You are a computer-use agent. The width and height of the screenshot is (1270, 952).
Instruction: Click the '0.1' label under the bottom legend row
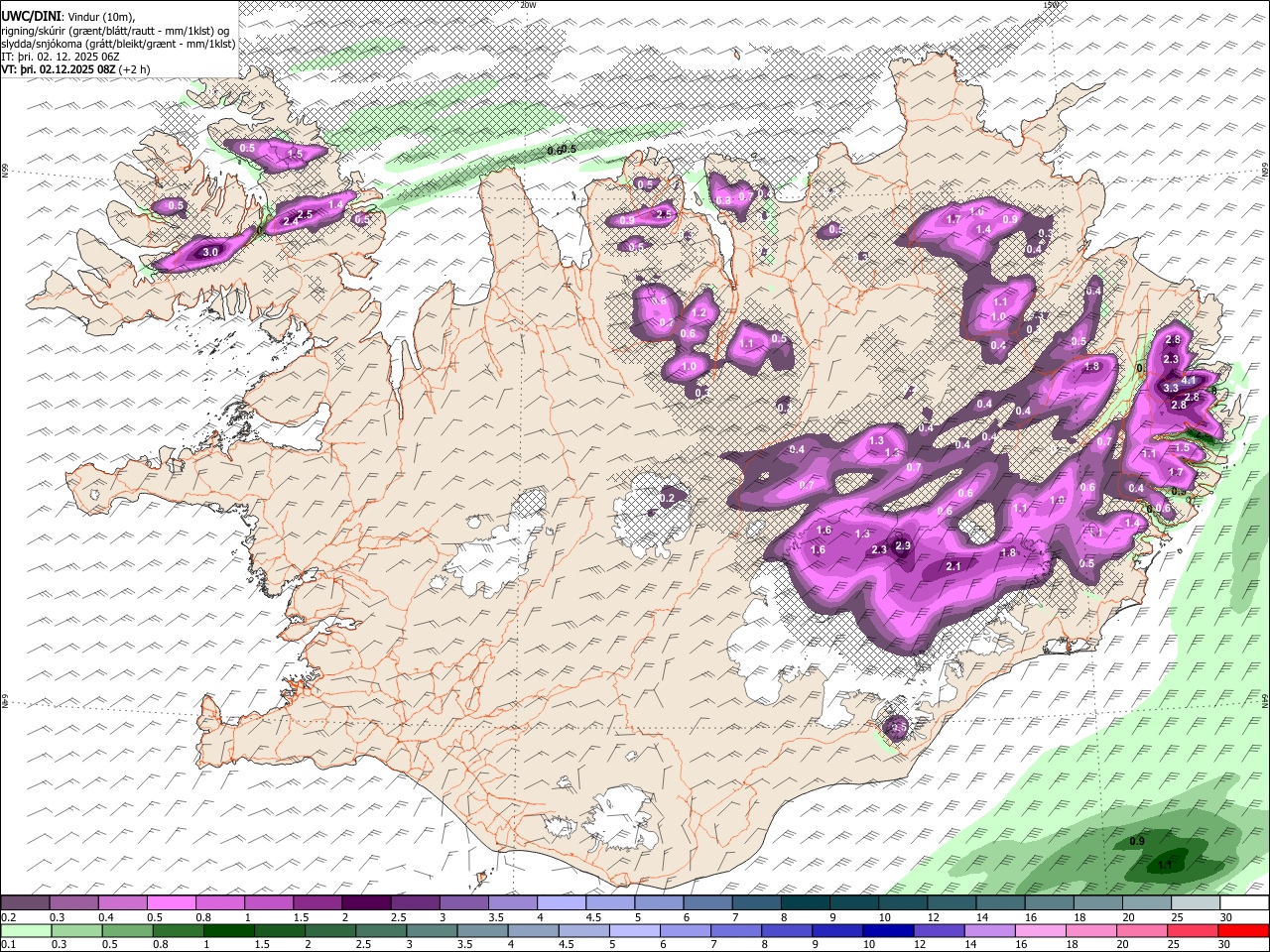[7, 944]
